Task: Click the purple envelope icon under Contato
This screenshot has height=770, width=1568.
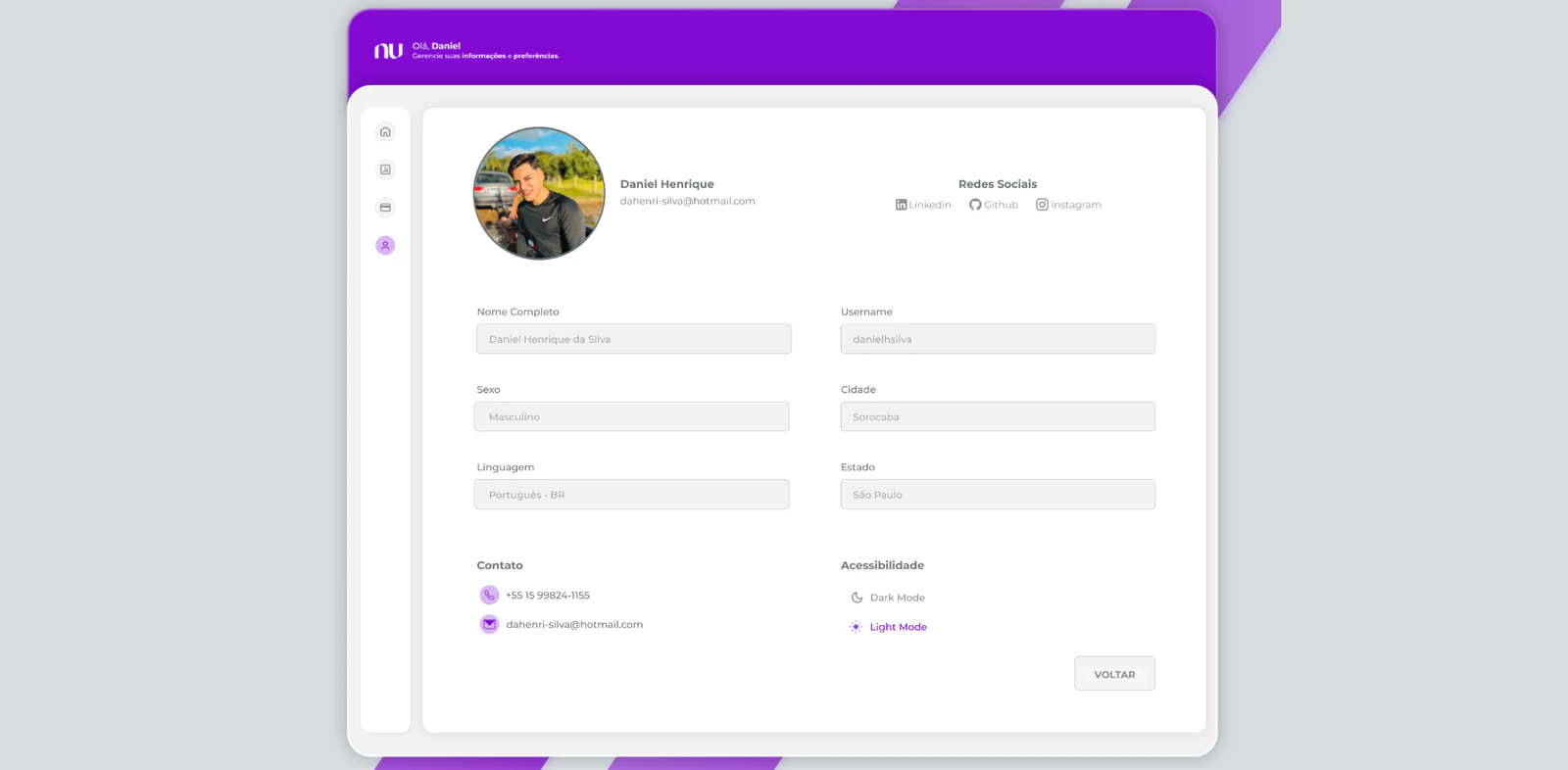Action: pos(489,624)
